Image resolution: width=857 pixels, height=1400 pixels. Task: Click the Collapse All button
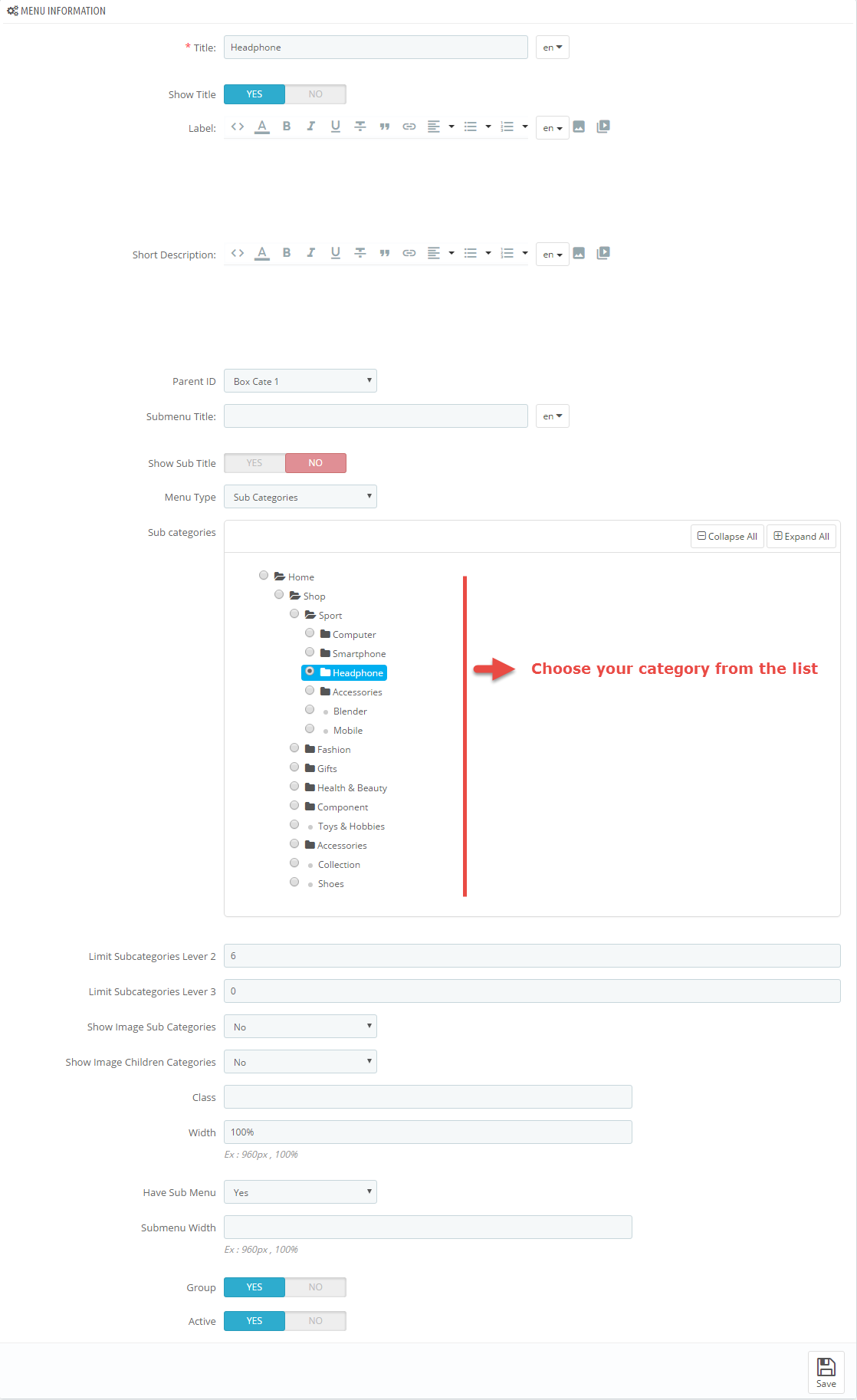[x=727, y=537]
